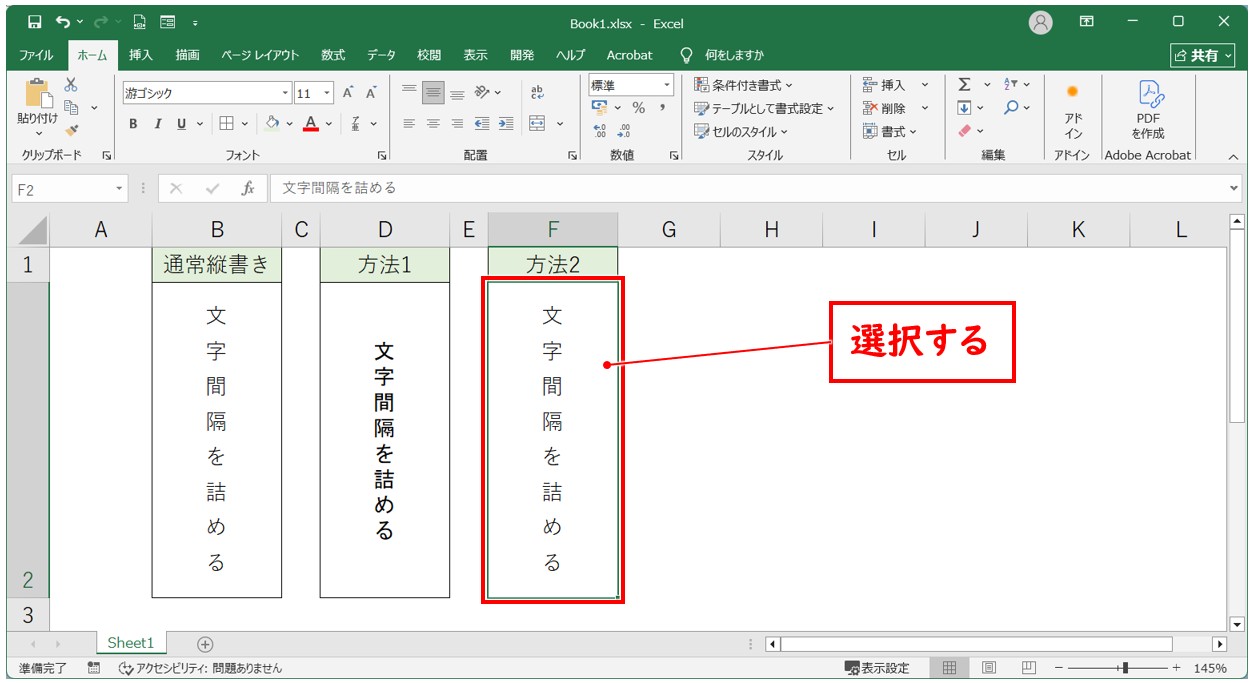
Task: Click 書式 format cells button
Action: [x=889, y=131]
